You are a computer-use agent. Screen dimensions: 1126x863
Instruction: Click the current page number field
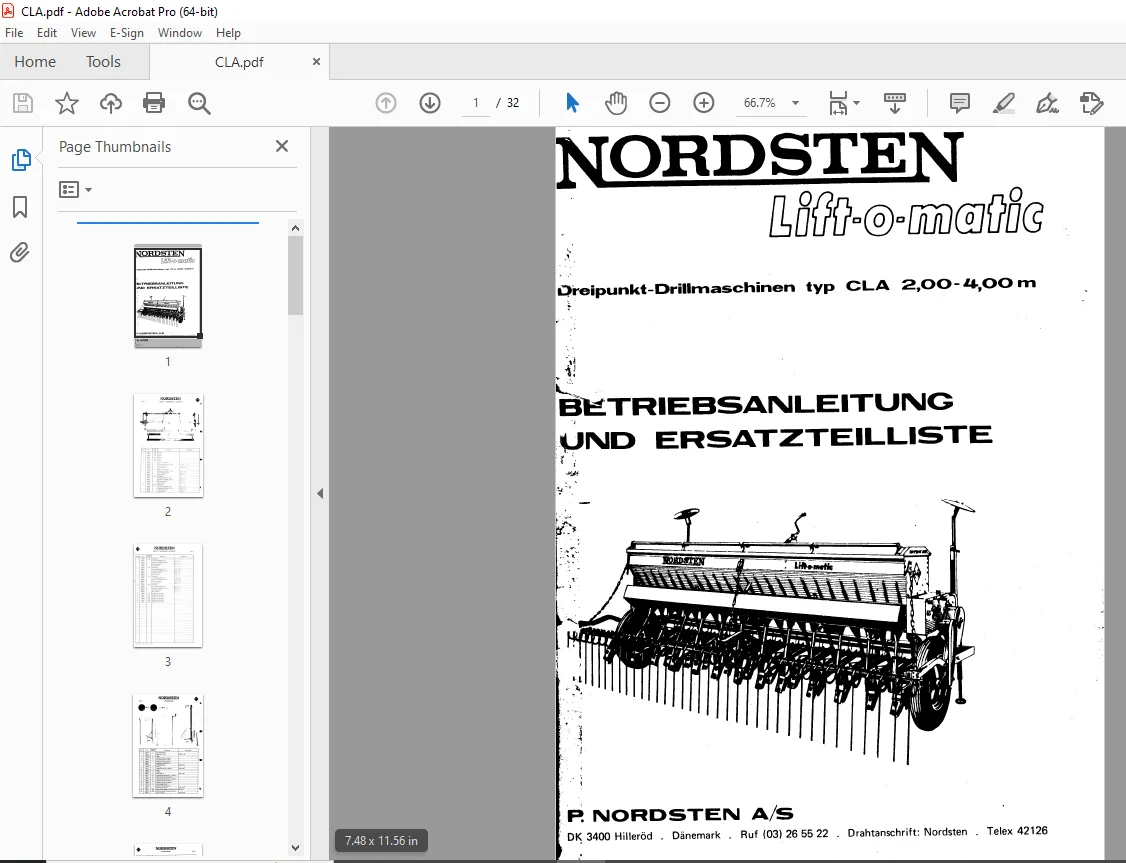tap(475, 103)
